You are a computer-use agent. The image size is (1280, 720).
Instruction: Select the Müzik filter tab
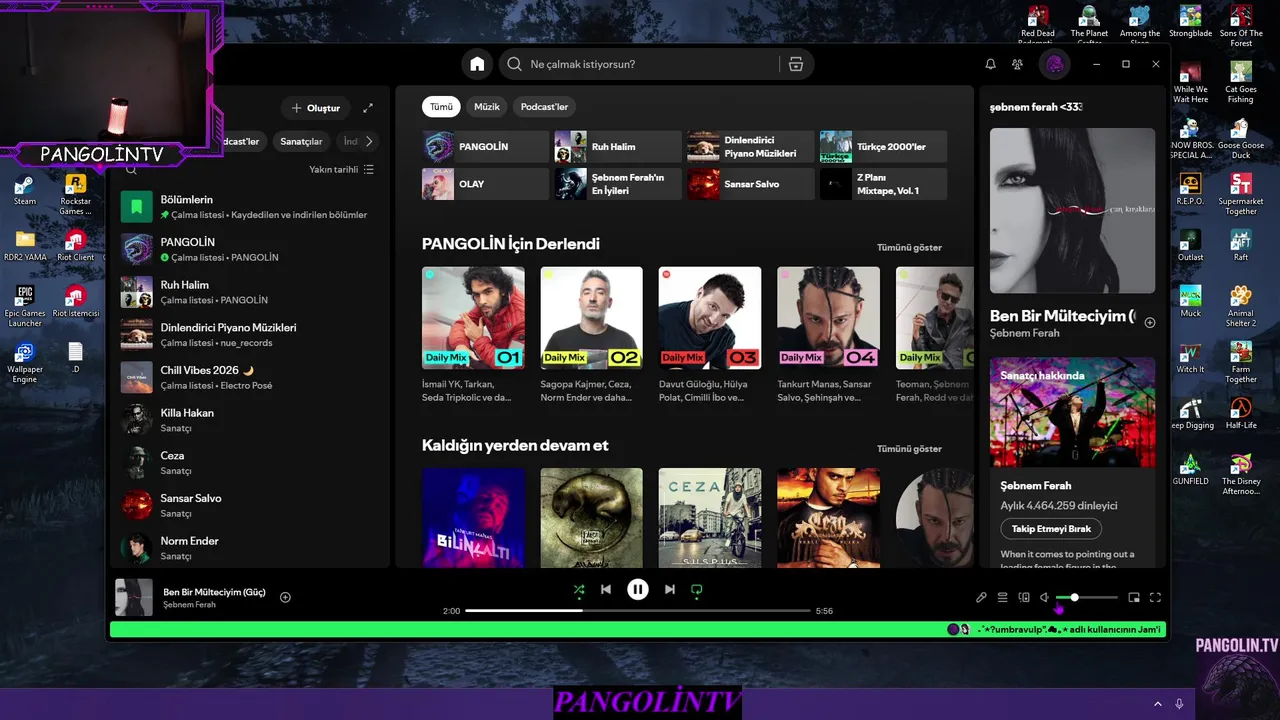pyautogui.click(x=487, y=107)
